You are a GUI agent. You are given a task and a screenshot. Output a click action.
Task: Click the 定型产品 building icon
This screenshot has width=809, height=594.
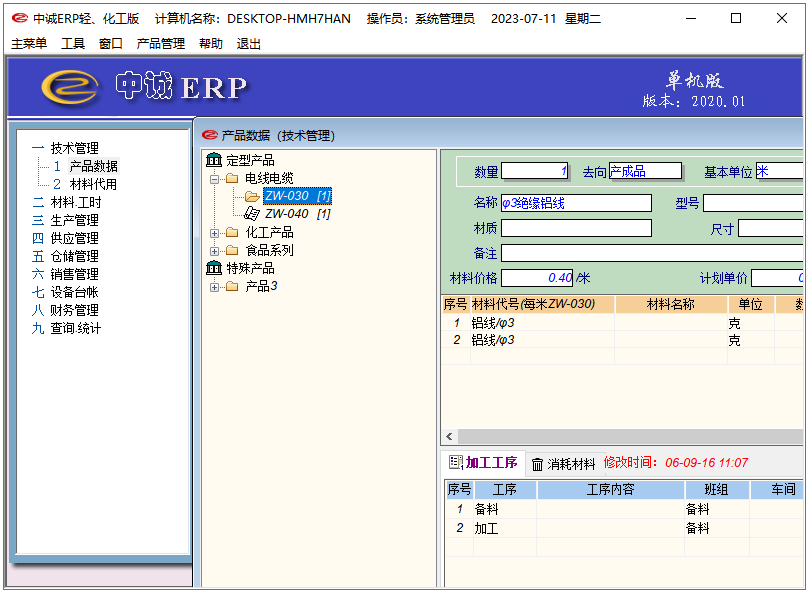tap(214, 160)
